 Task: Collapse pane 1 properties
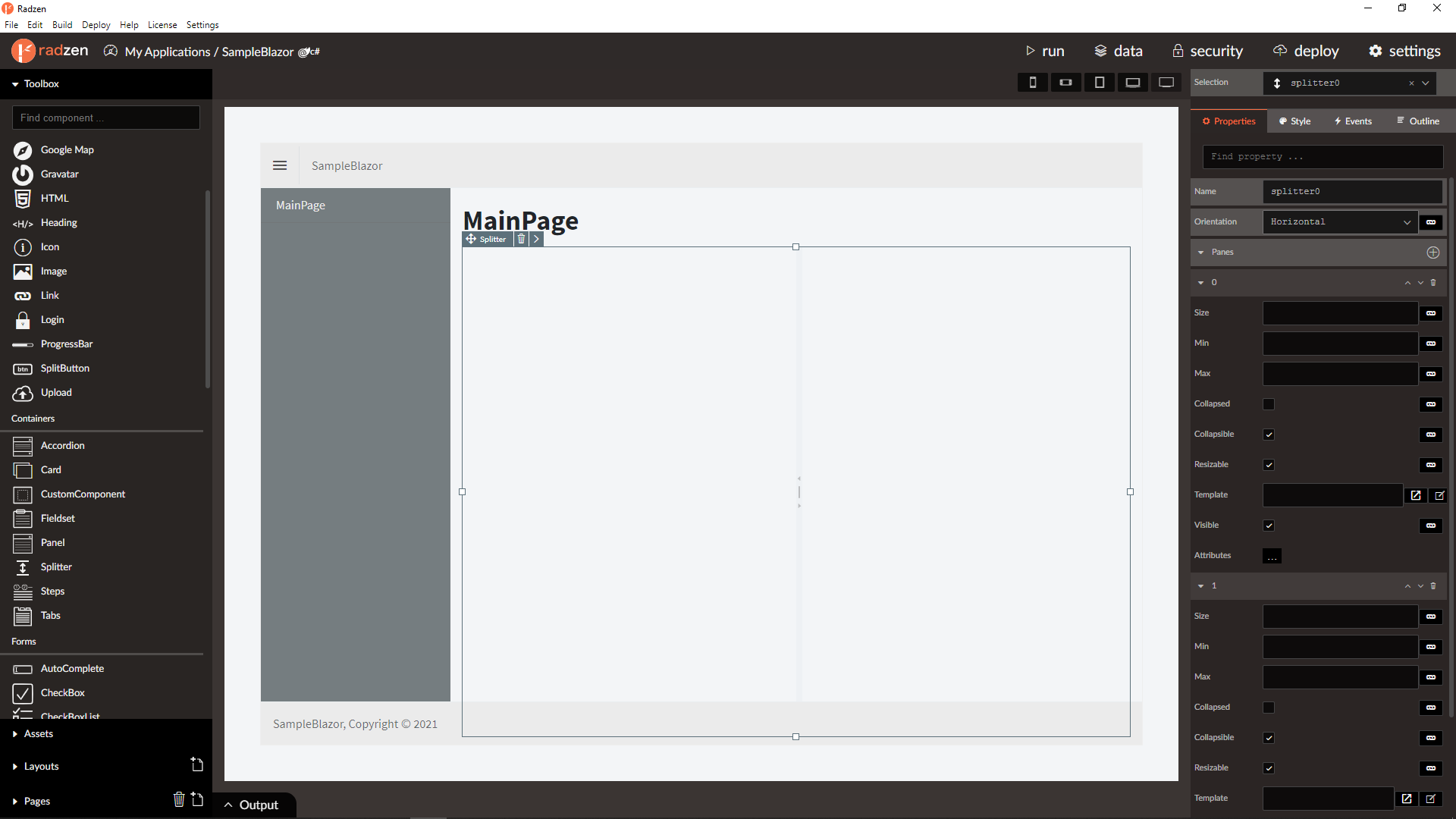coord(1201,586)
